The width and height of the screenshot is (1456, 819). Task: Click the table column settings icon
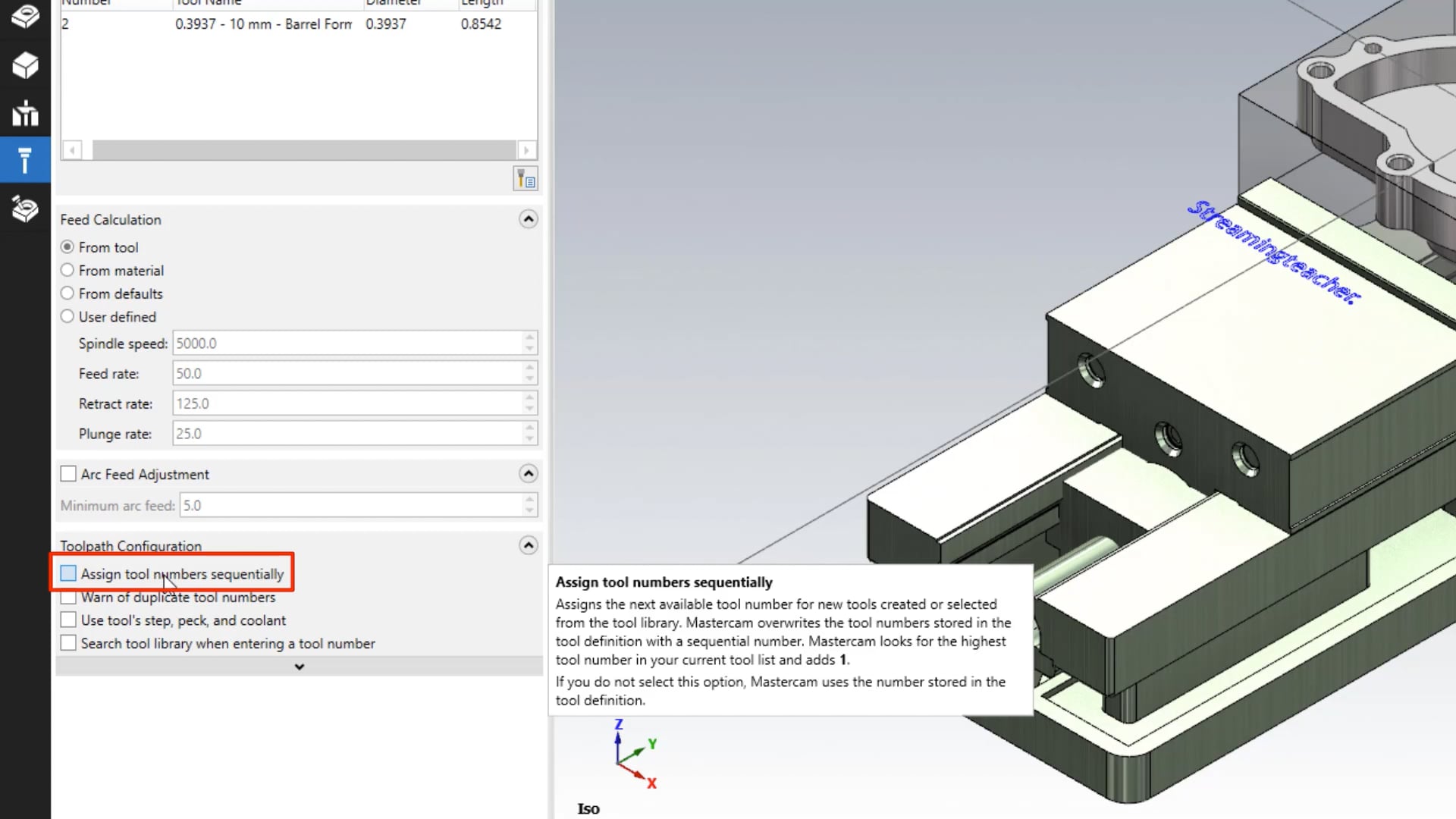526,180
